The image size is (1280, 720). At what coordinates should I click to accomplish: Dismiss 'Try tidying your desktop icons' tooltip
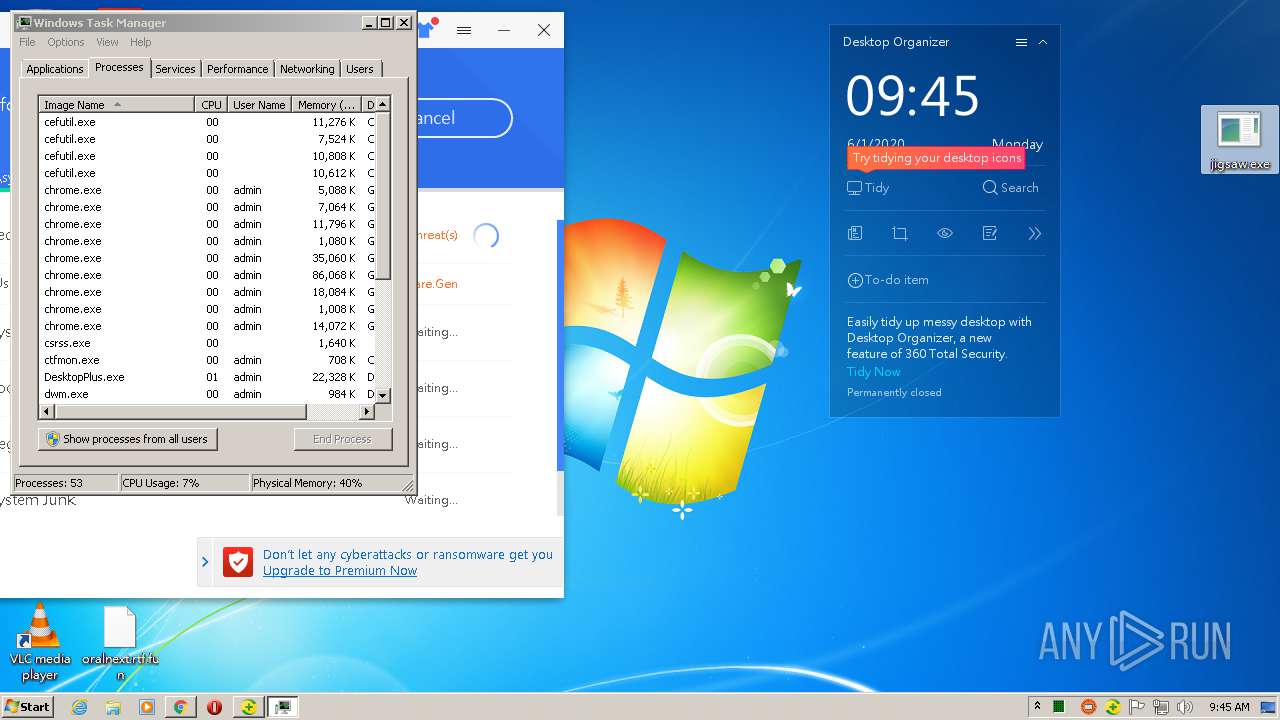click(936, 158)
